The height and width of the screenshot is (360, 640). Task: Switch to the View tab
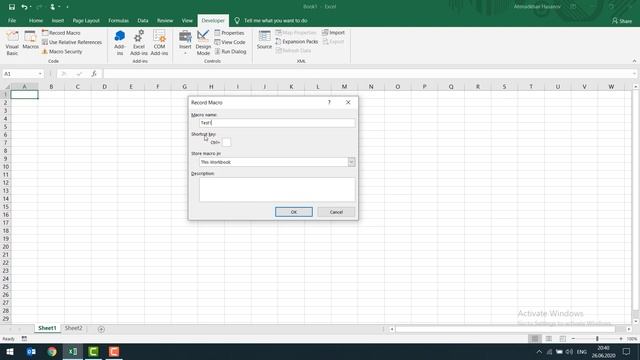pos(187,20)
